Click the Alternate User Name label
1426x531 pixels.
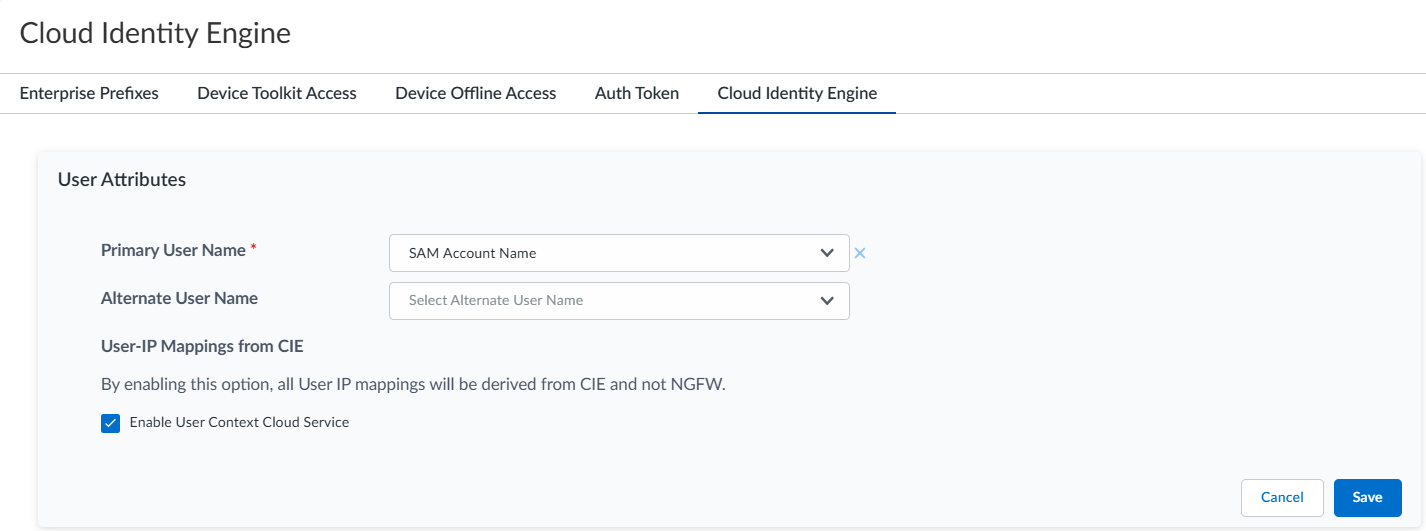pyautogui.click(x=179, y=298)
